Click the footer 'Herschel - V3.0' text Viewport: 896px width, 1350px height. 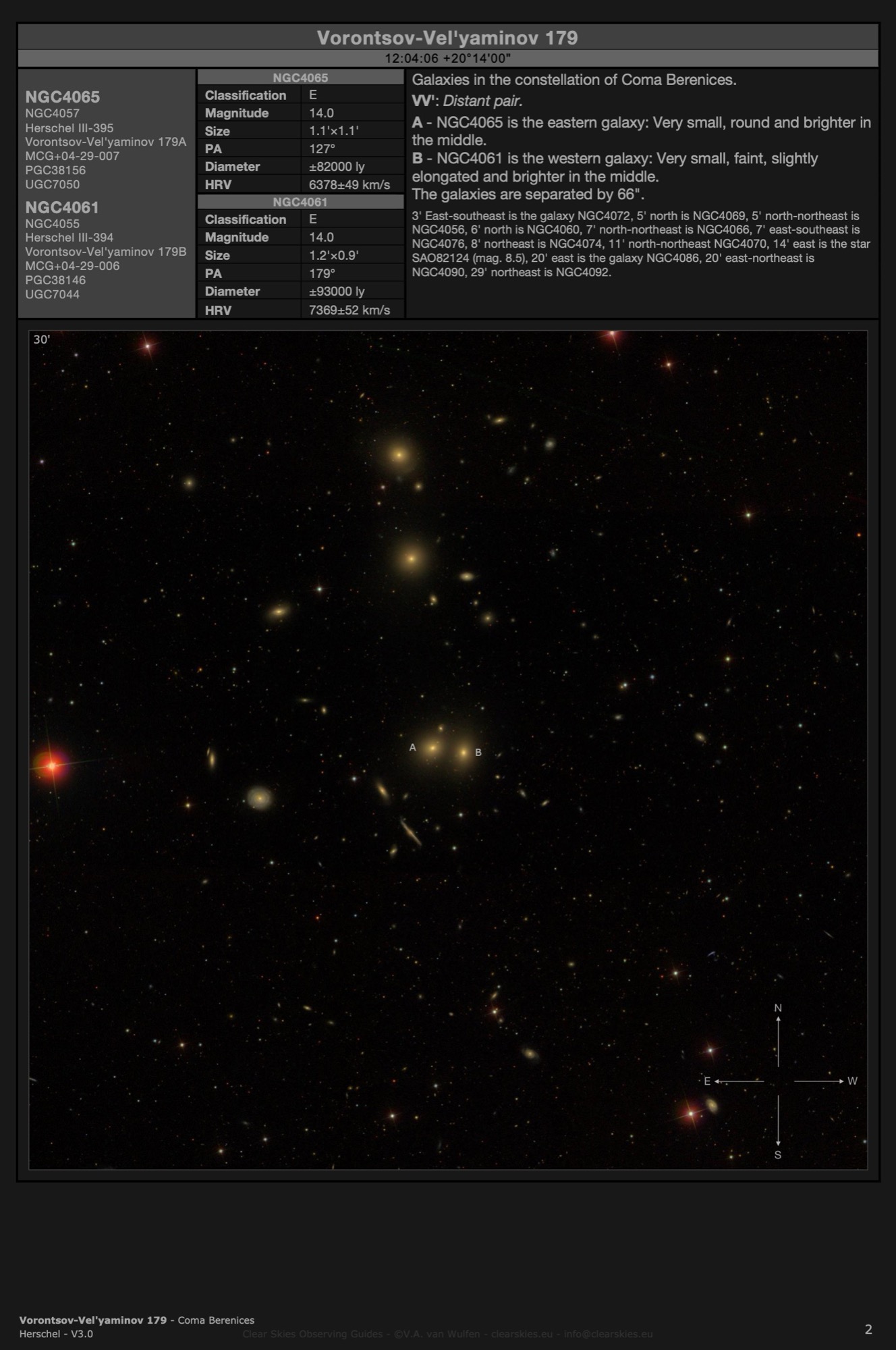(x=56, y=1334)
